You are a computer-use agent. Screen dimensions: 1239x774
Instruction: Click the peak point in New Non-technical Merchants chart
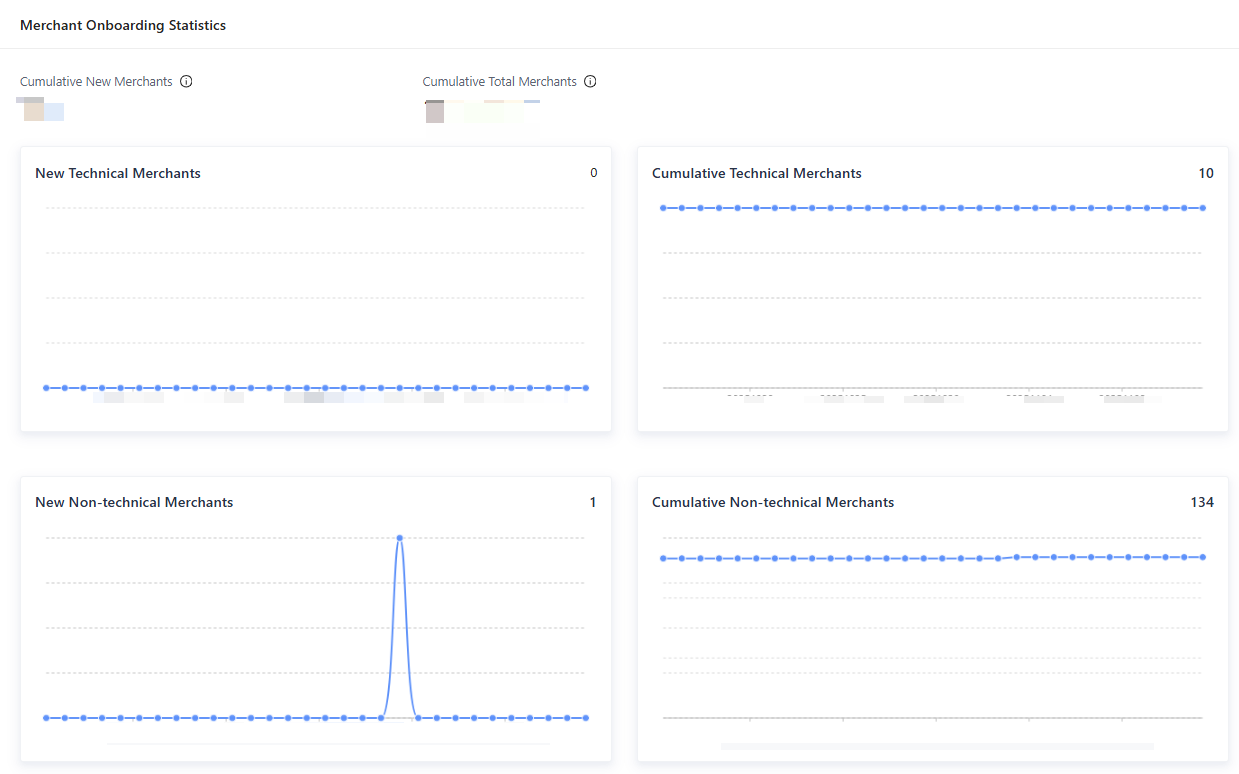(x=400, y=538)
